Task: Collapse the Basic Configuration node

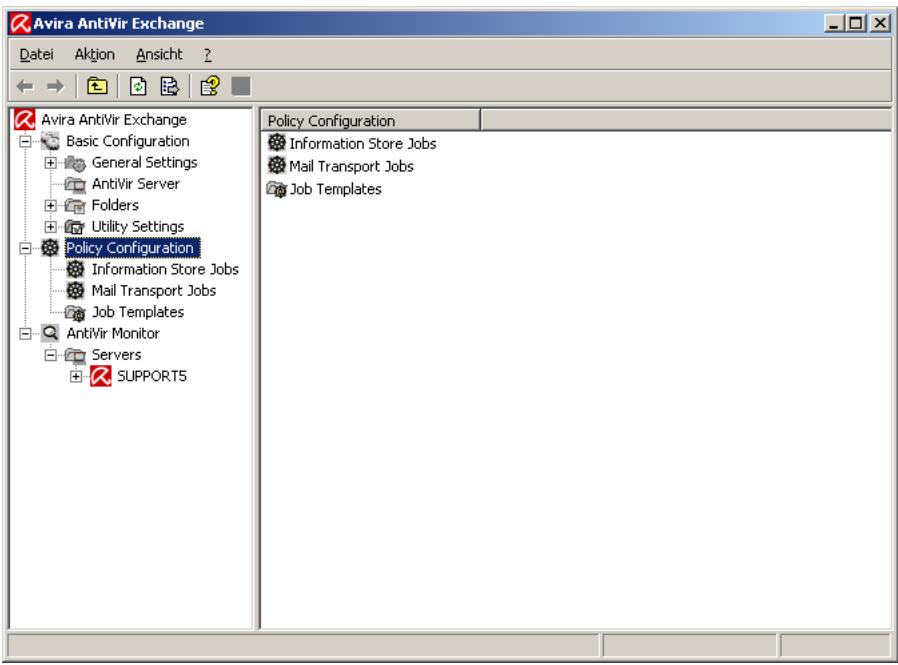Action: coord(25,141)
